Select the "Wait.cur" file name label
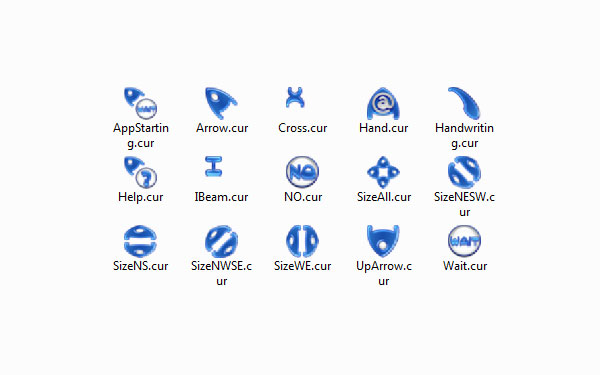Image resolution: width=600 pixels, height=375 pixels. [x=465, y=266]
